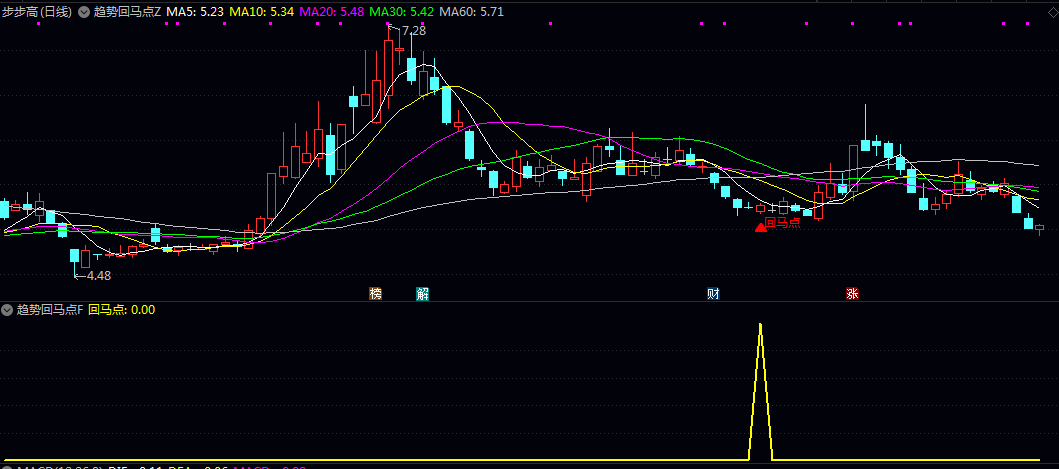1059x469 pixels.
Task: Open the 趋势回马点Z indicator dropdown arrow
Action: [83, 12]
